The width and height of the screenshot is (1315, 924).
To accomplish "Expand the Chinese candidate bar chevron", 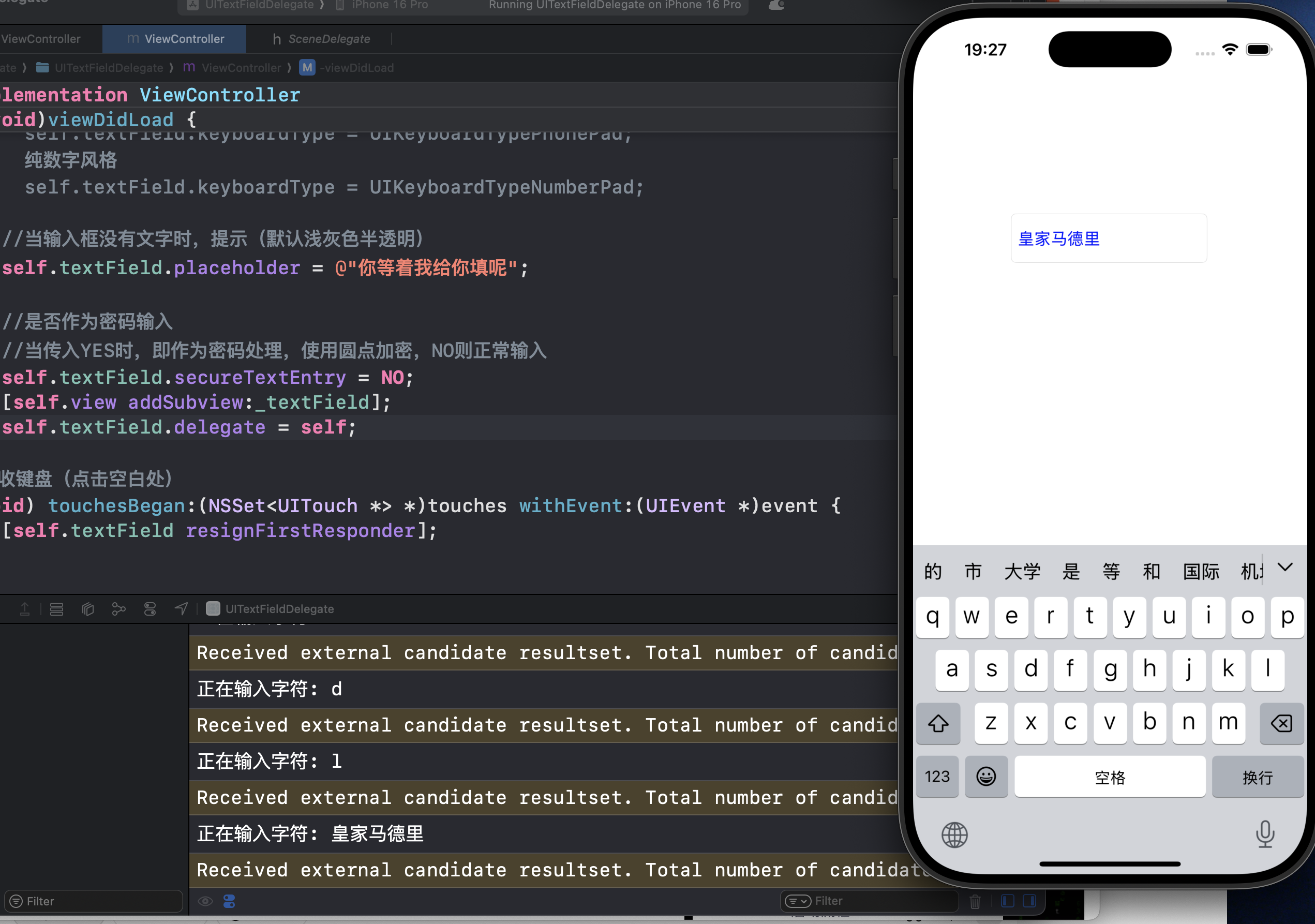I will pyautogui.click(x=1284, y=568).
